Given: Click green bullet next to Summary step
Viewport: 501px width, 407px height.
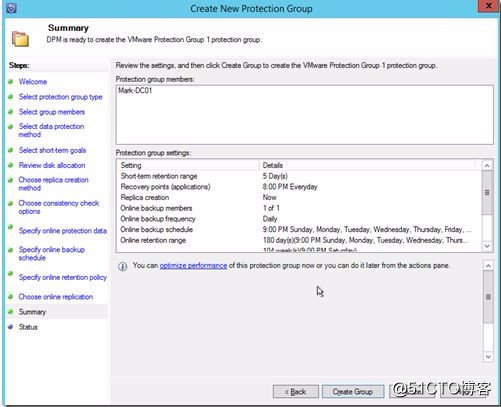Looking at the screenshot, I should click(11, 312).
